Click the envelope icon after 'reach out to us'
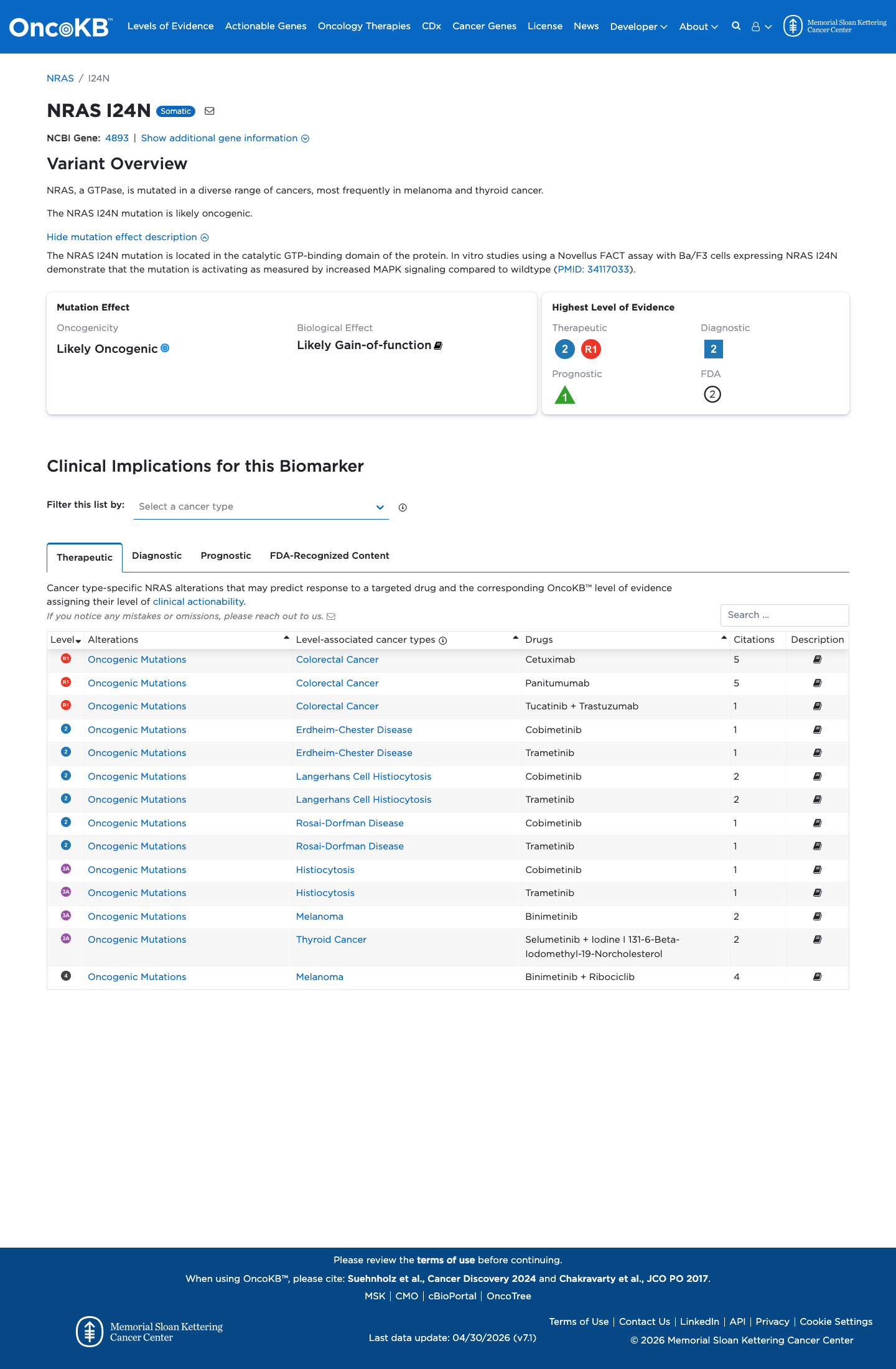896x1369 pixels. click(x=331, y=616)
